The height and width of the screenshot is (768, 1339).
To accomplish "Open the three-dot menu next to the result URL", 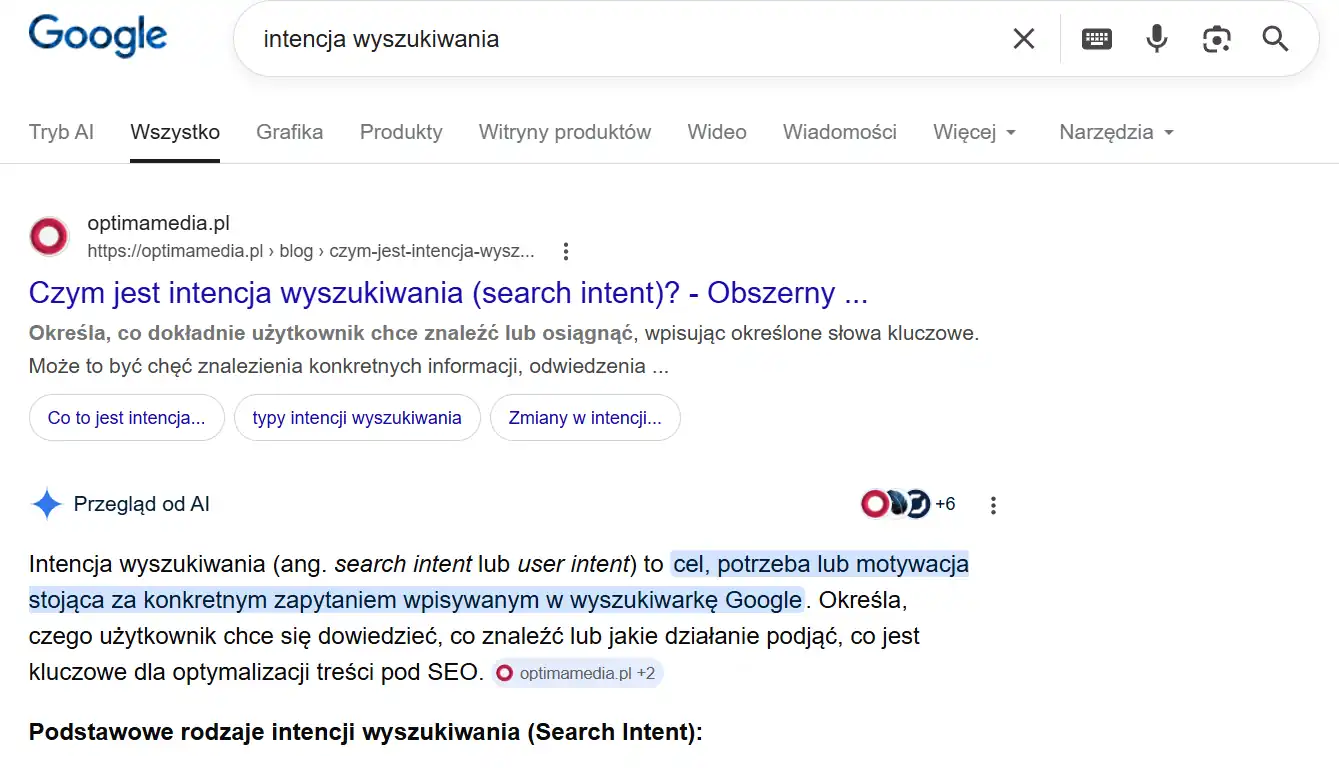I will tap(565, 251).
